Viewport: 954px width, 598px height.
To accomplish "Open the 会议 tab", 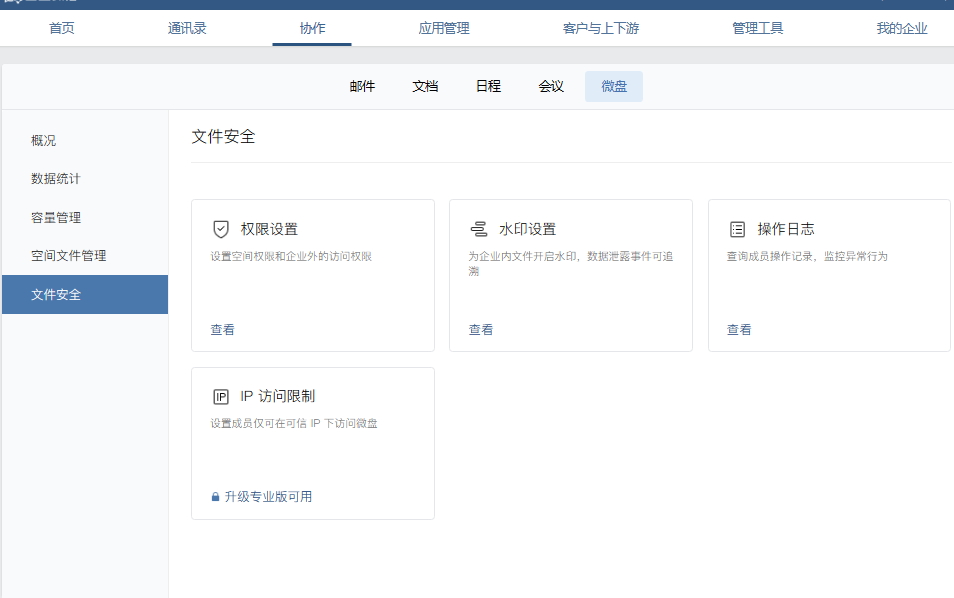I will coord(550,86).
